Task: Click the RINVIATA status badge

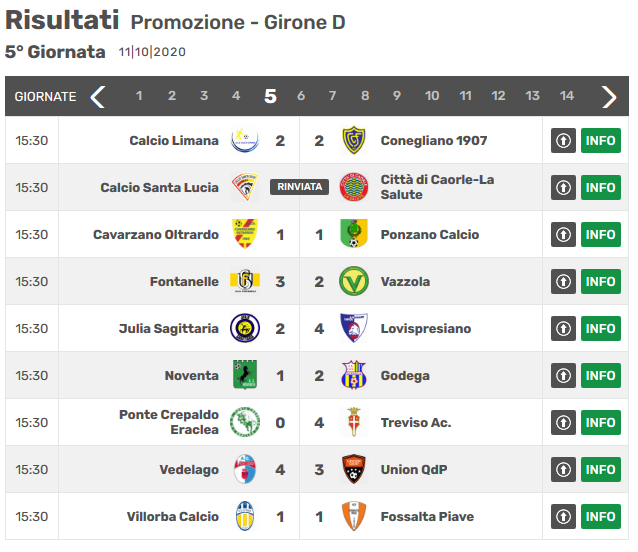Action: [x=299, y=187]
